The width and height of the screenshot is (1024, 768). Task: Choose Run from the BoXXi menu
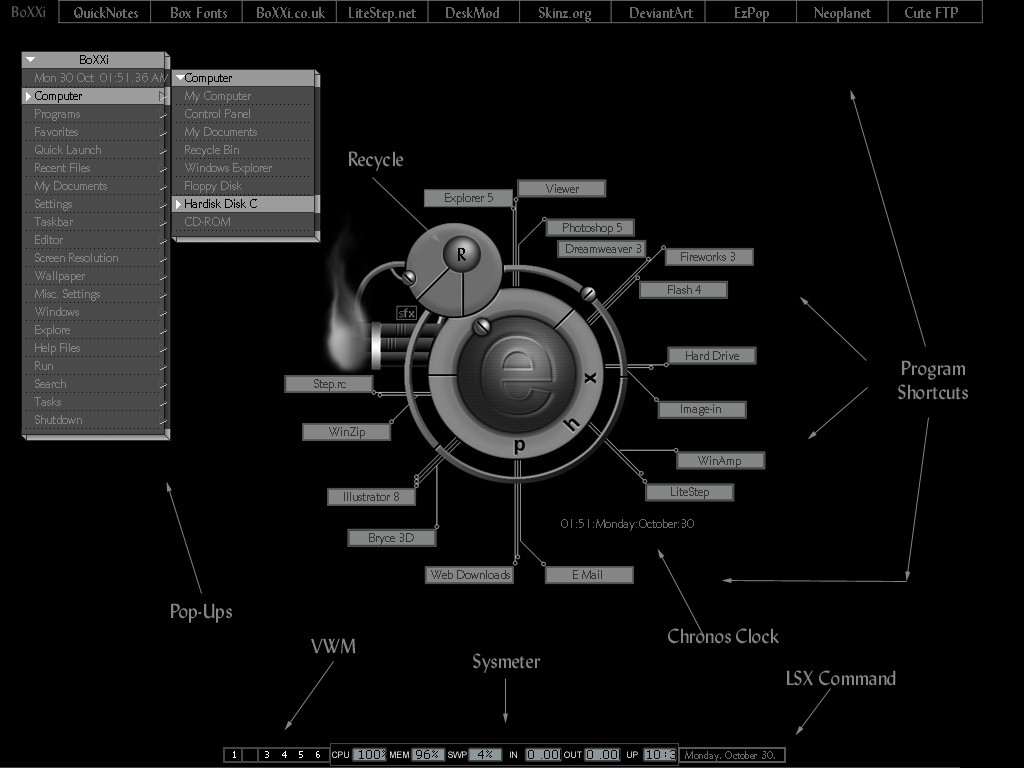(95, 366)
